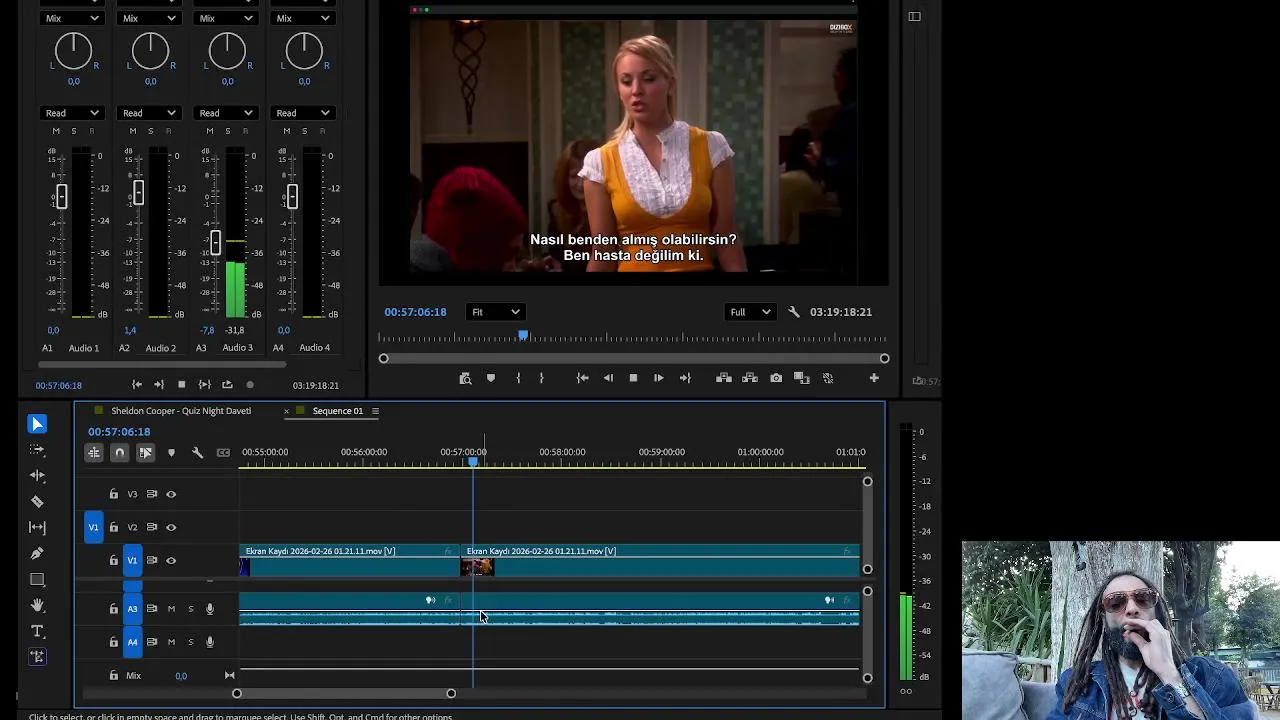Add a marker in the Program monitor
The height and width of the screenshot is (720, 1280).
491,378
